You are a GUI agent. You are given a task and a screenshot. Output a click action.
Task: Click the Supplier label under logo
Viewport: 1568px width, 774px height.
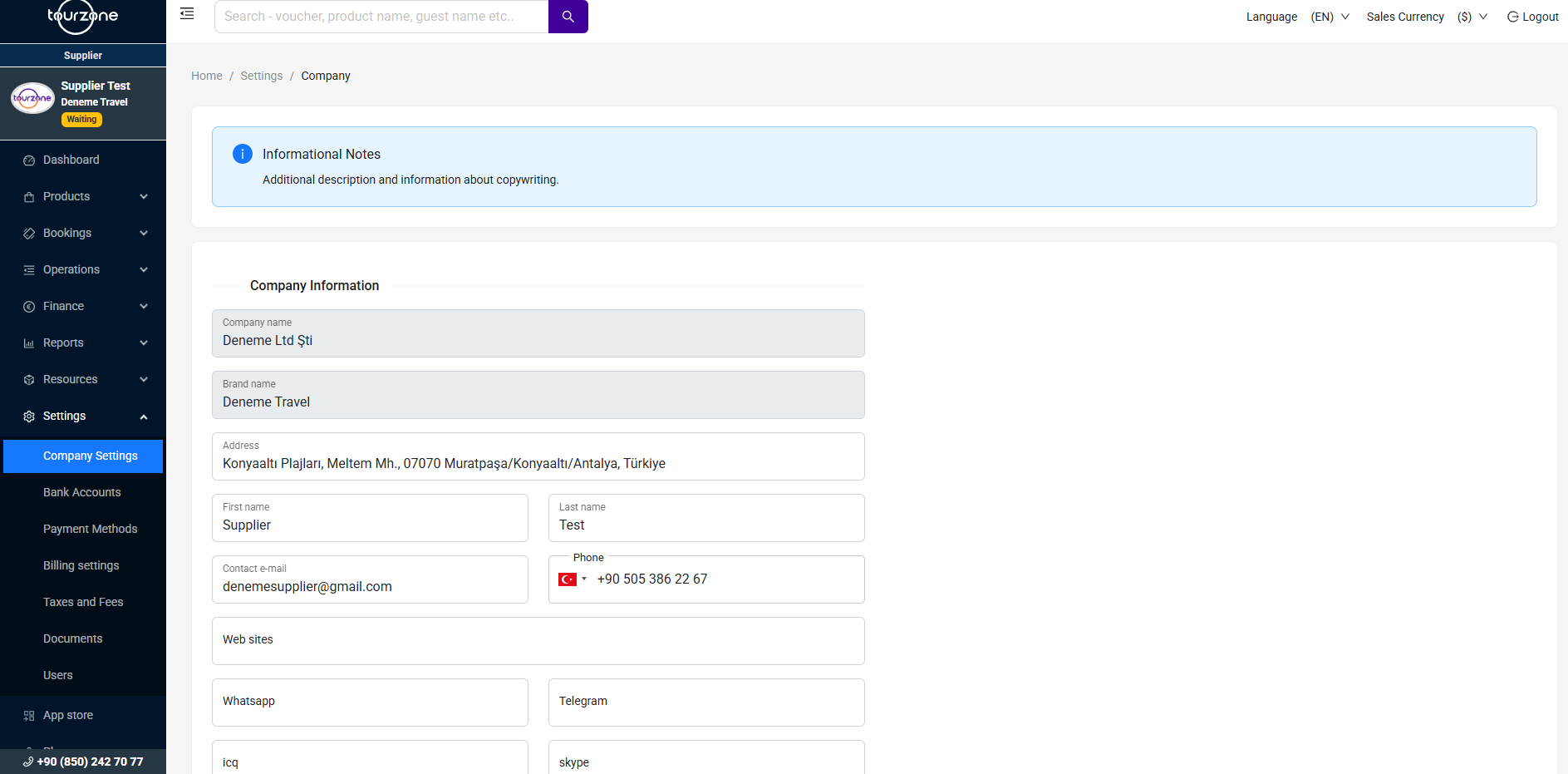(x=83, y=56)
